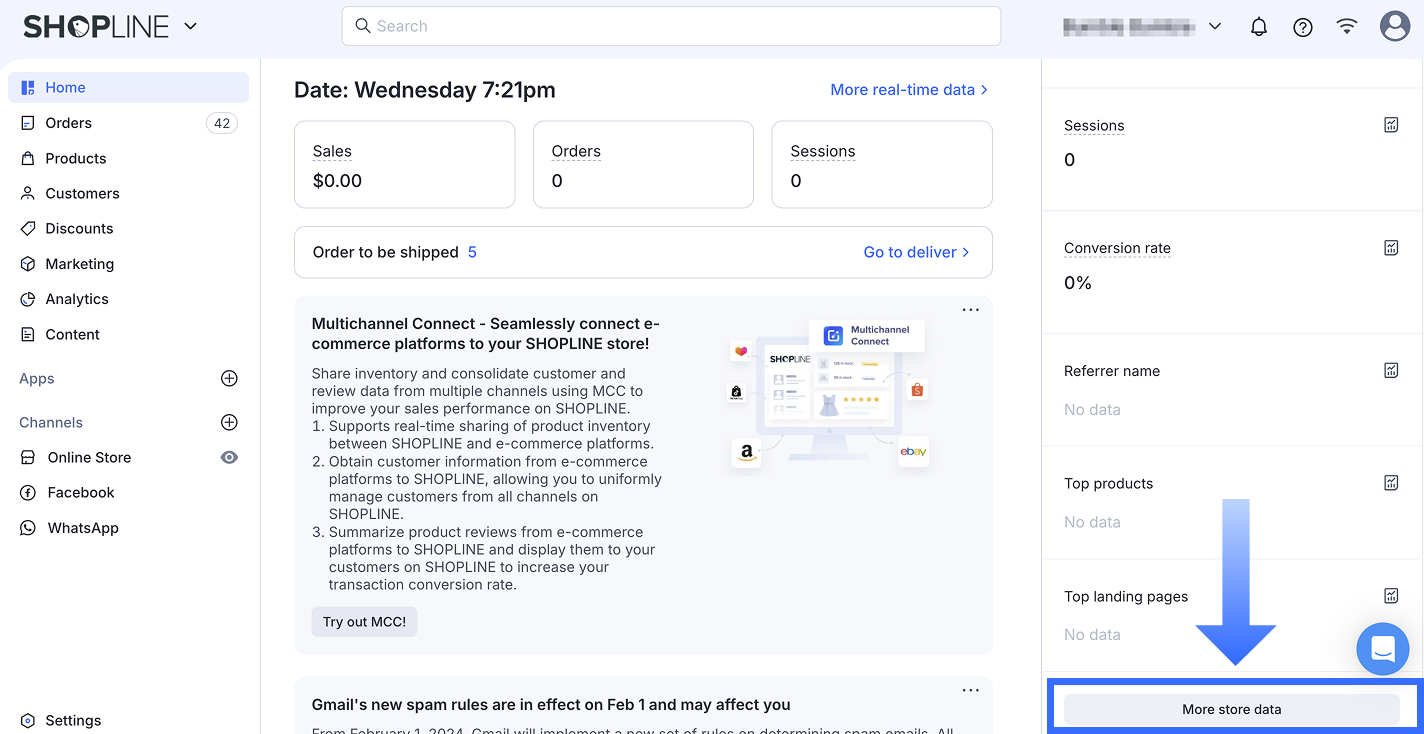1424x734 pixels.
Task: Open the Top products report icon
Action: [x=1391, y=483]
